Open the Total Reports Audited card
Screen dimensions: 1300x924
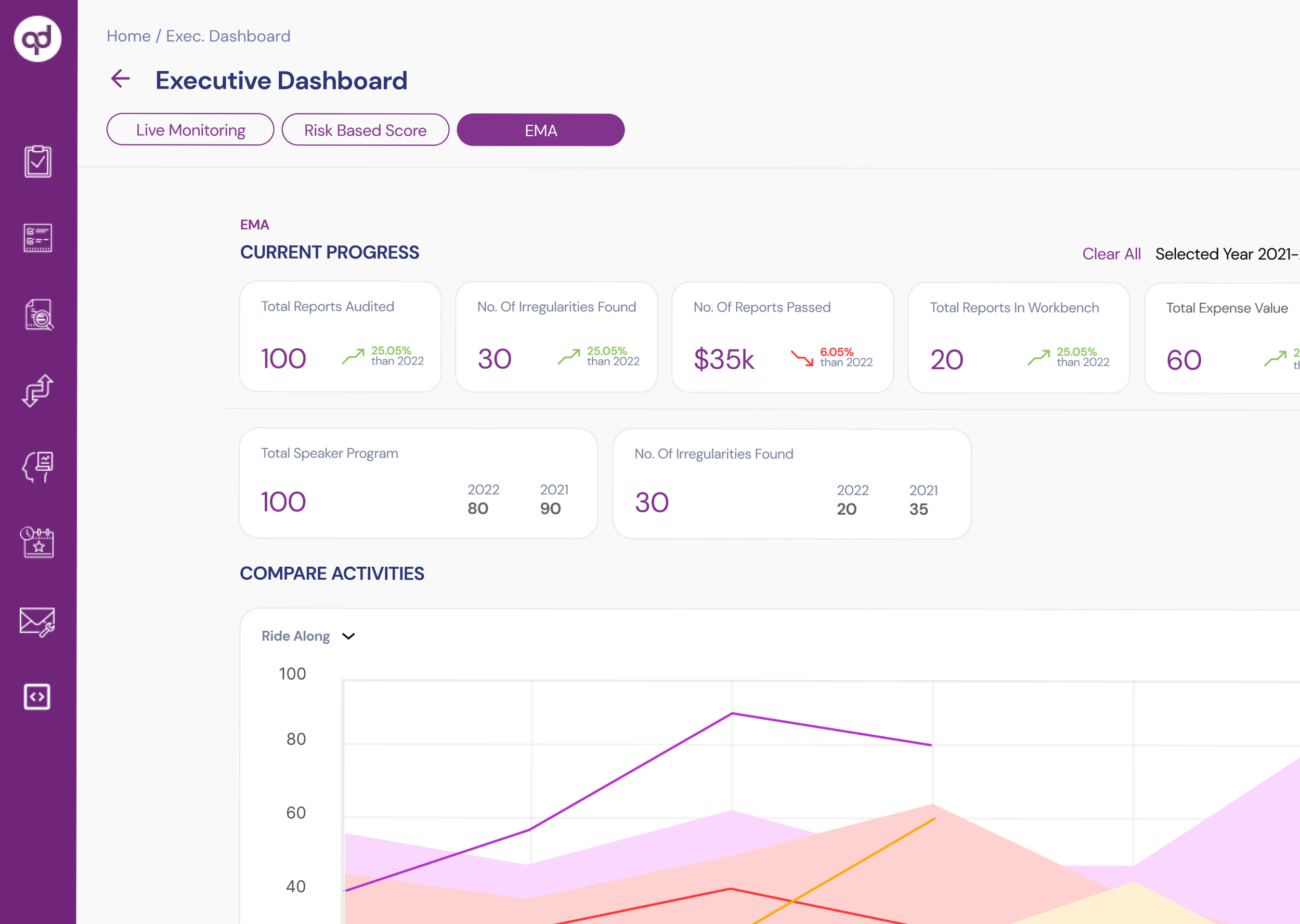[340, 337]
